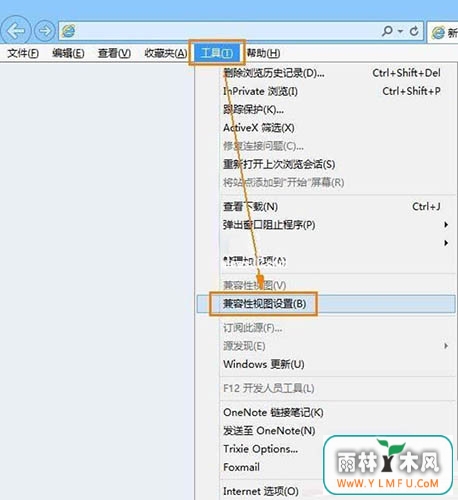This screenshot has height=500, width=458.
Task: Open address bar search dropdown arrow
Action: [400, 31]
